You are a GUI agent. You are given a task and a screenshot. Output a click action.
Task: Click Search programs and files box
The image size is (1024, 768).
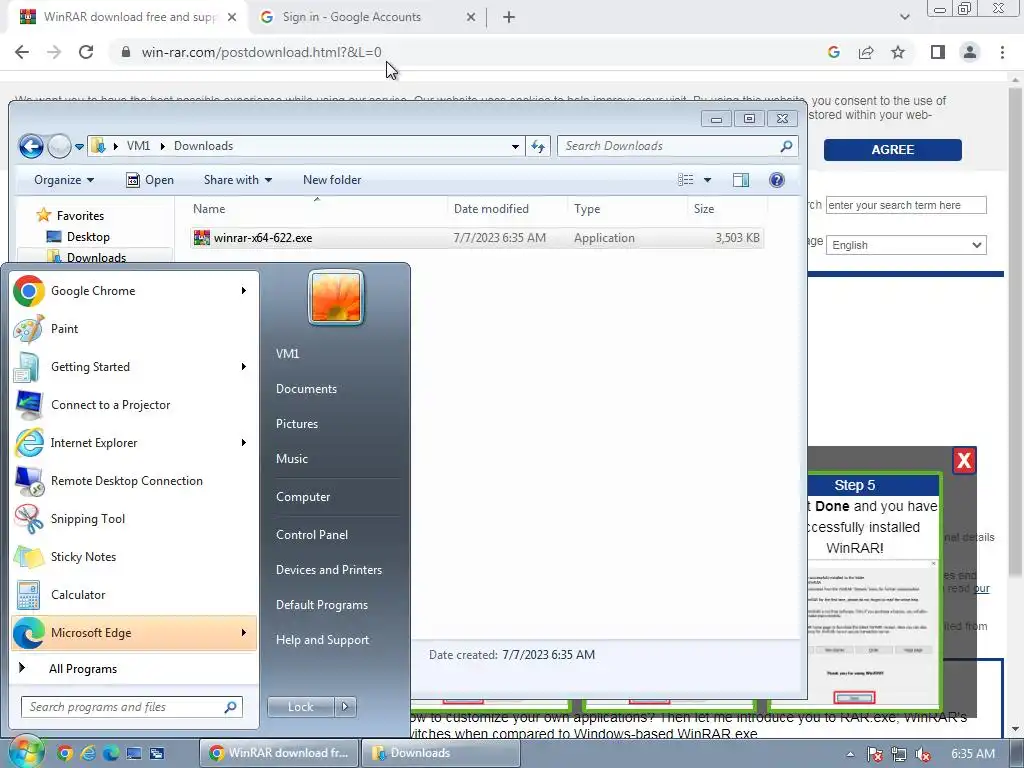coord(132,707)
